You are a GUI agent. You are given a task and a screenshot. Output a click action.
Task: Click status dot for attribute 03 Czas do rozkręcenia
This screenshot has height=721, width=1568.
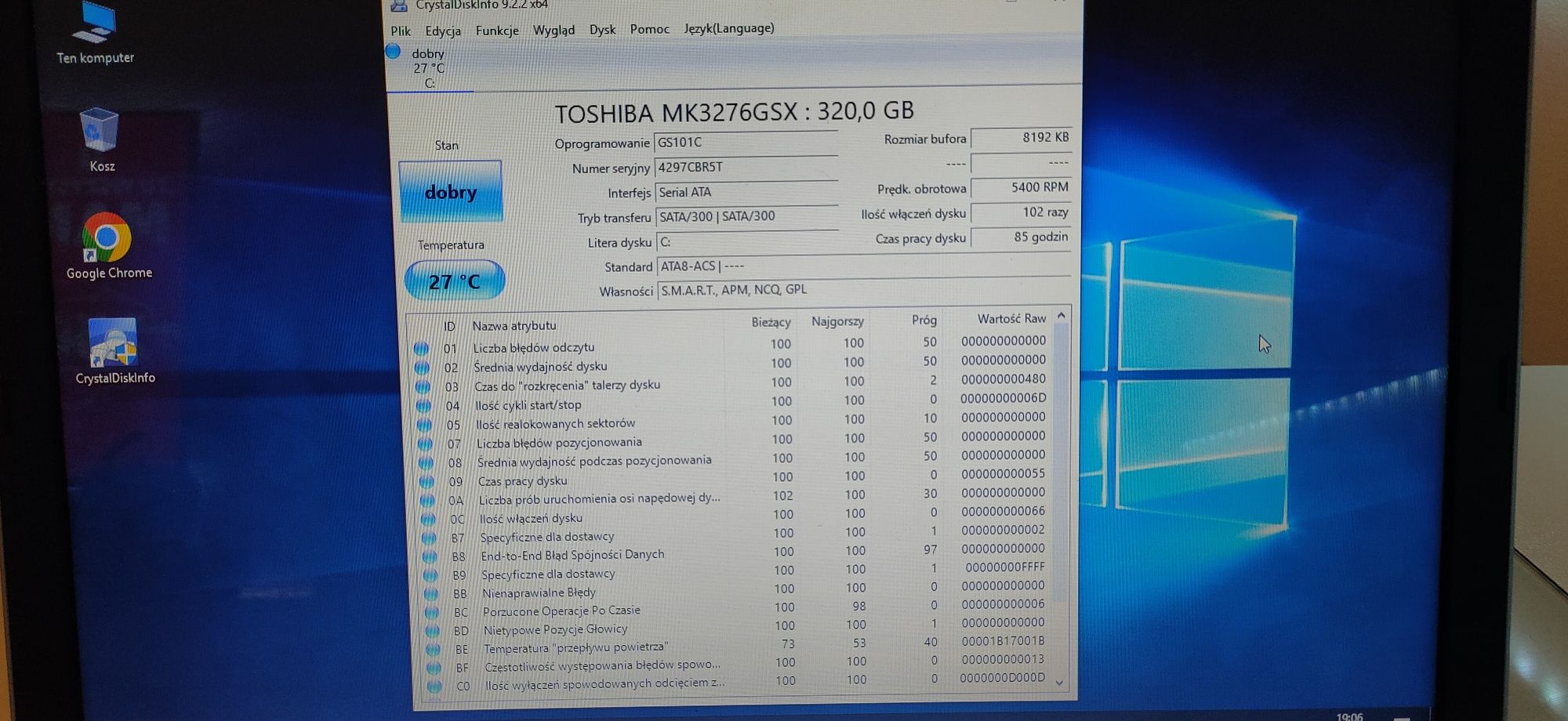(x=423, y=386)
